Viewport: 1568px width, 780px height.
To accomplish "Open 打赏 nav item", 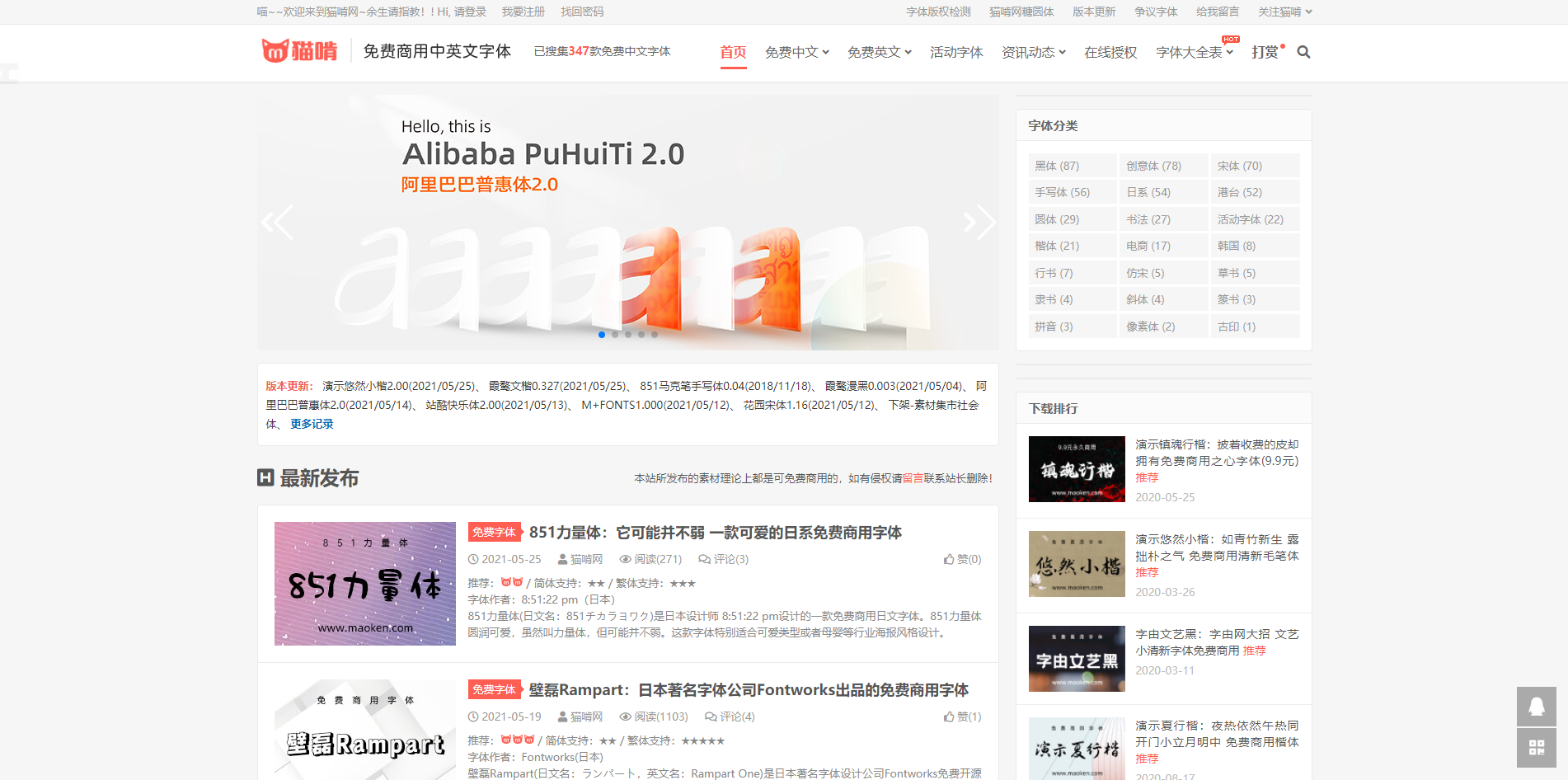I will coord(1267,52).
